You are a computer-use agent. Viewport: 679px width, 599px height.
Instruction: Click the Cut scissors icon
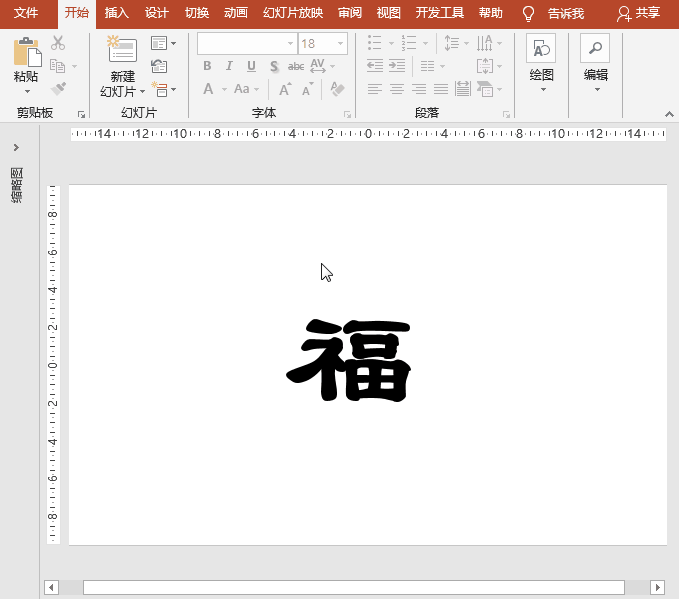(x=58, y=43)
